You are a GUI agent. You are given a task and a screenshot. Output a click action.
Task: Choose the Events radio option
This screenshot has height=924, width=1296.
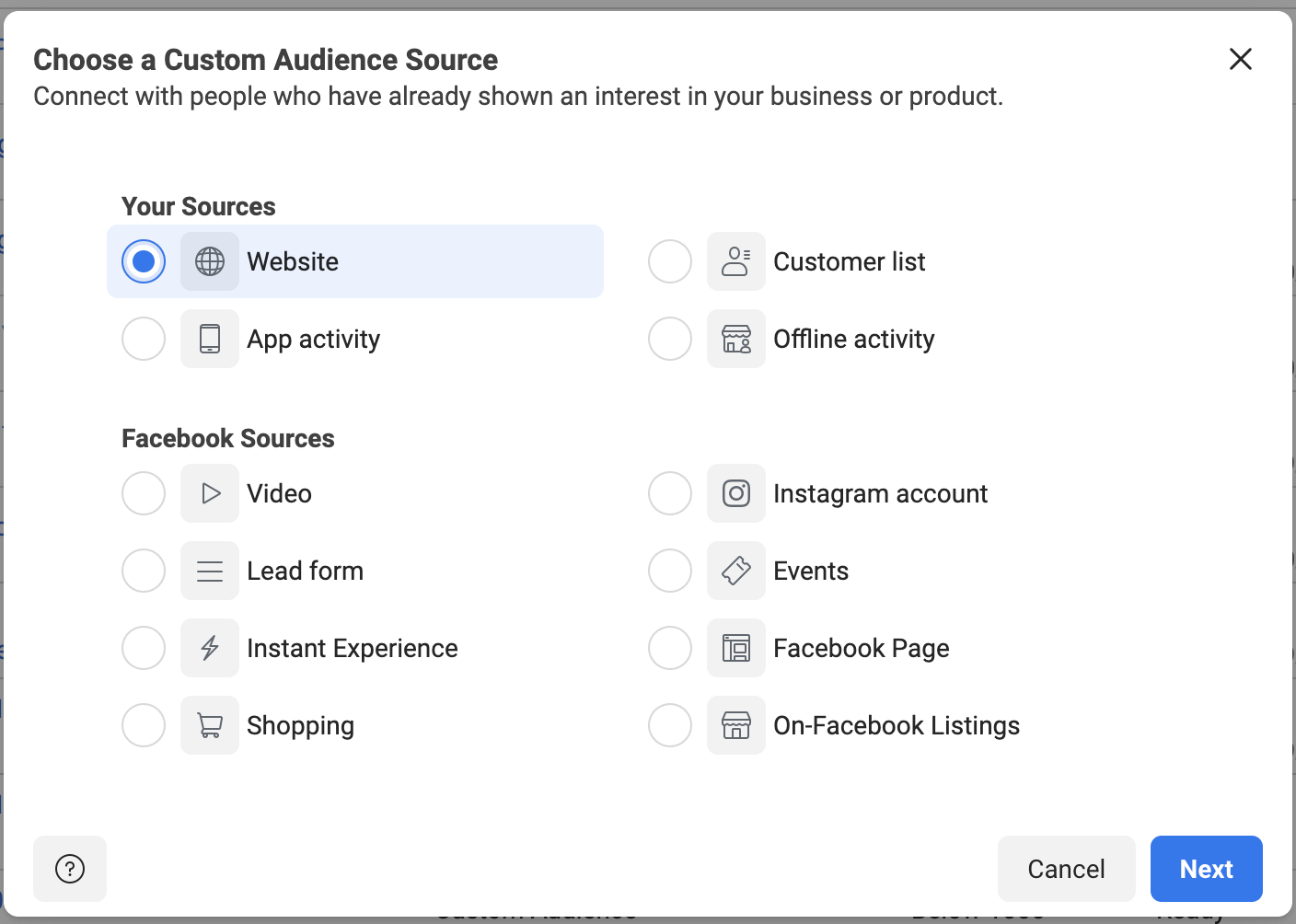(670, 571)
